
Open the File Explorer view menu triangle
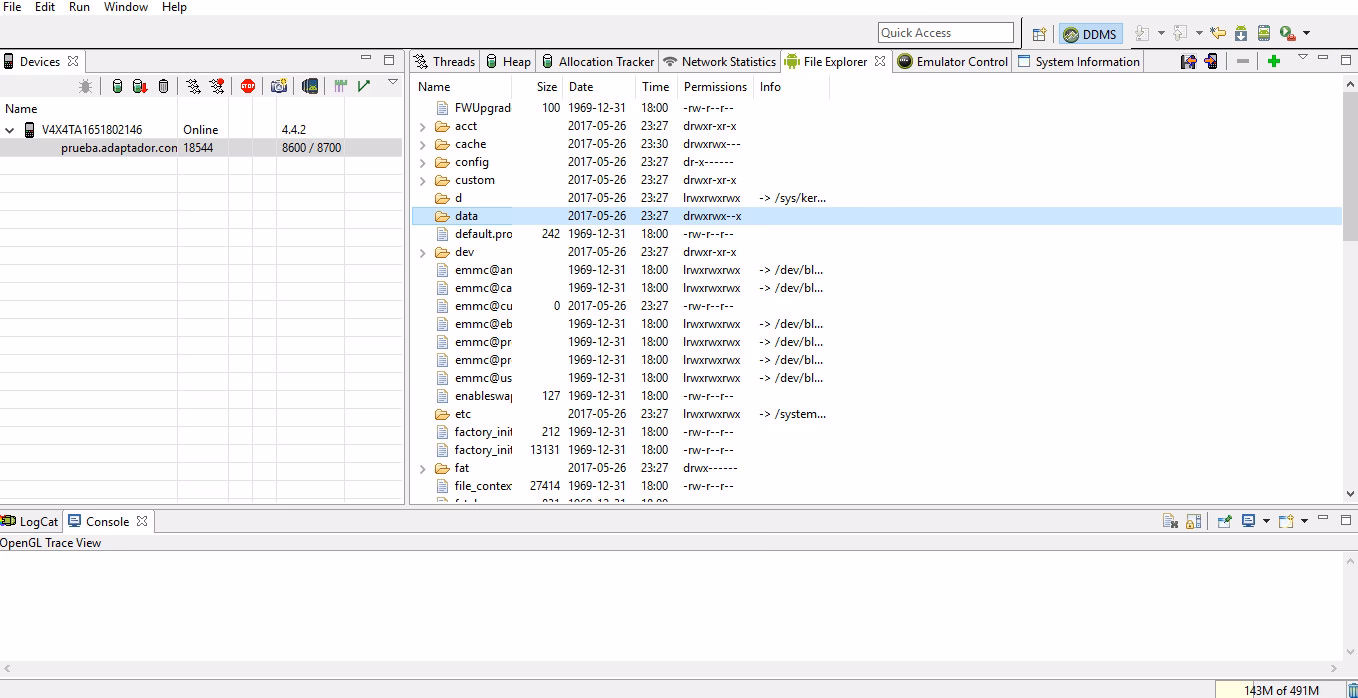(1303, 58)
